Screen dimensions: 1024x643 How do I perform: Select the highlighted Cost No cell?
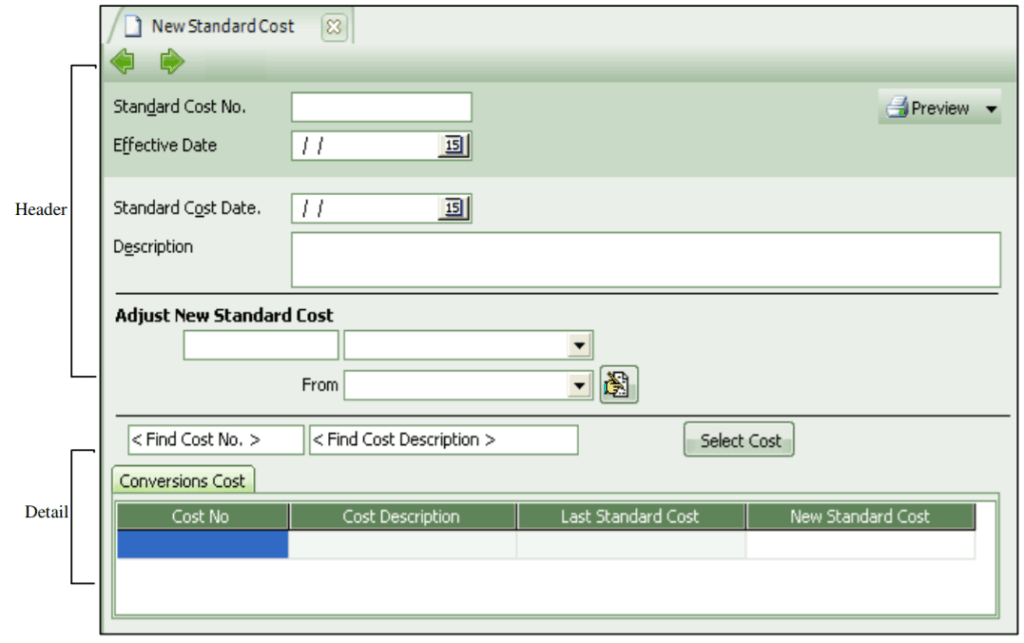[x=202, y=544]
